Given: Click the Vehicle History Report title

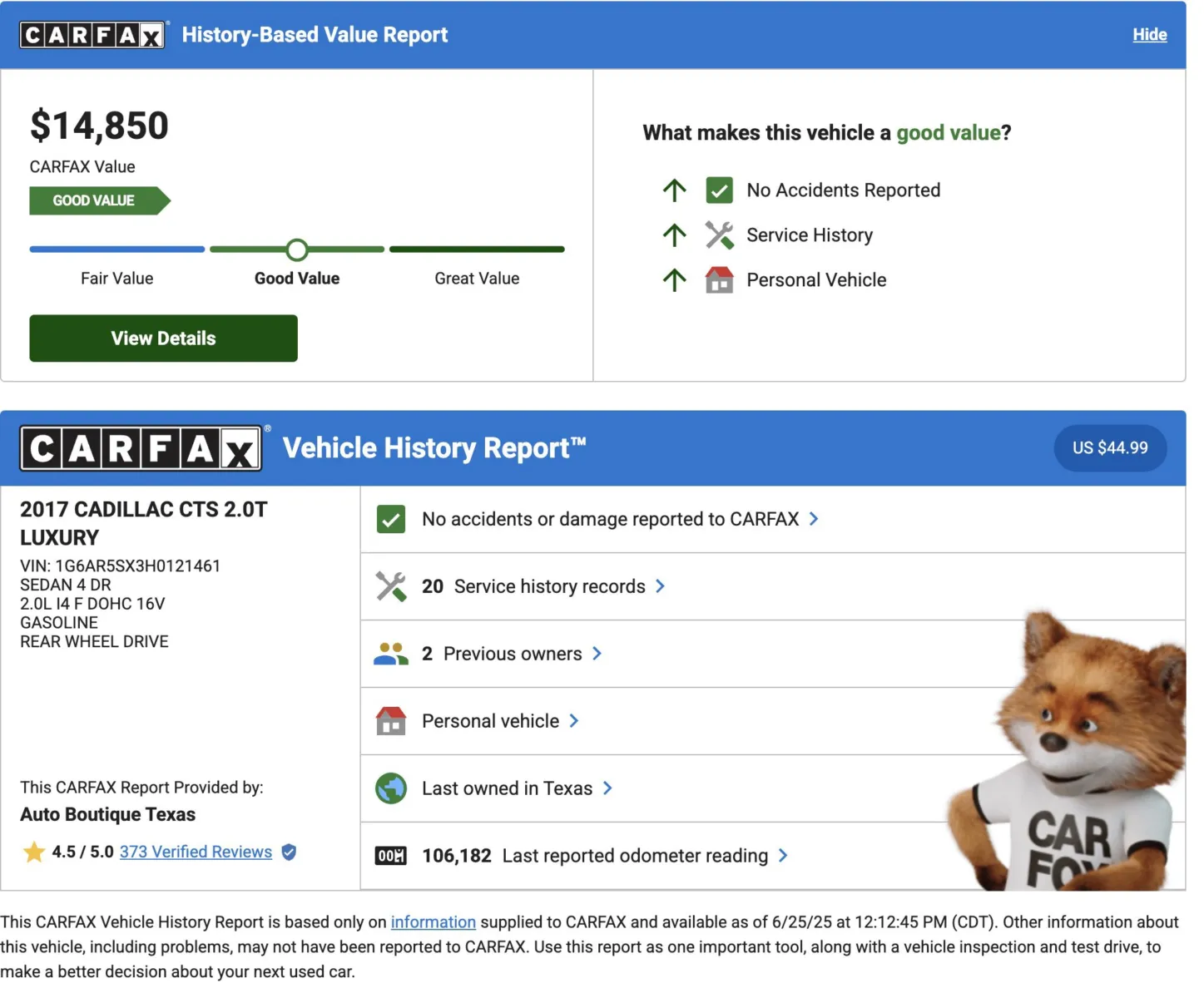Looking at the screenshot, I should 434,448.
